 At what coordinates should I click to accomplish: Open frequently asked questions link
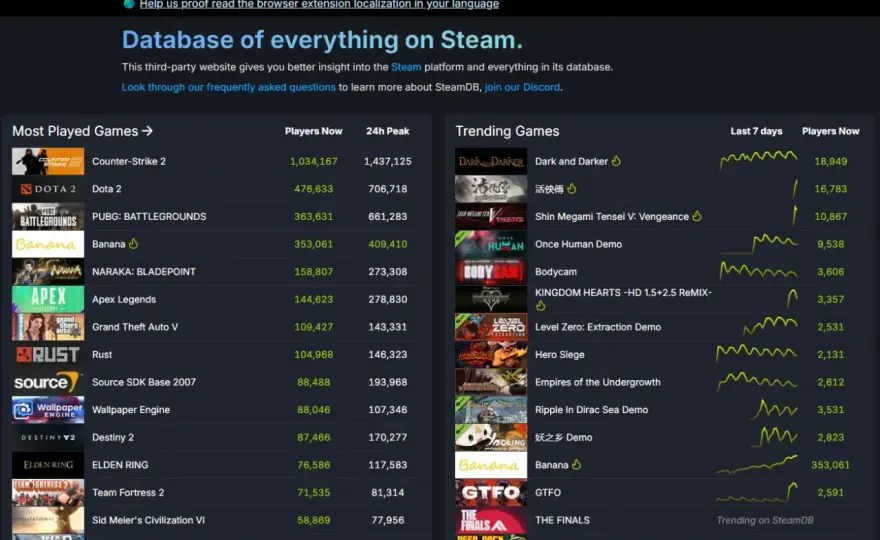click(x=228, y=87)
